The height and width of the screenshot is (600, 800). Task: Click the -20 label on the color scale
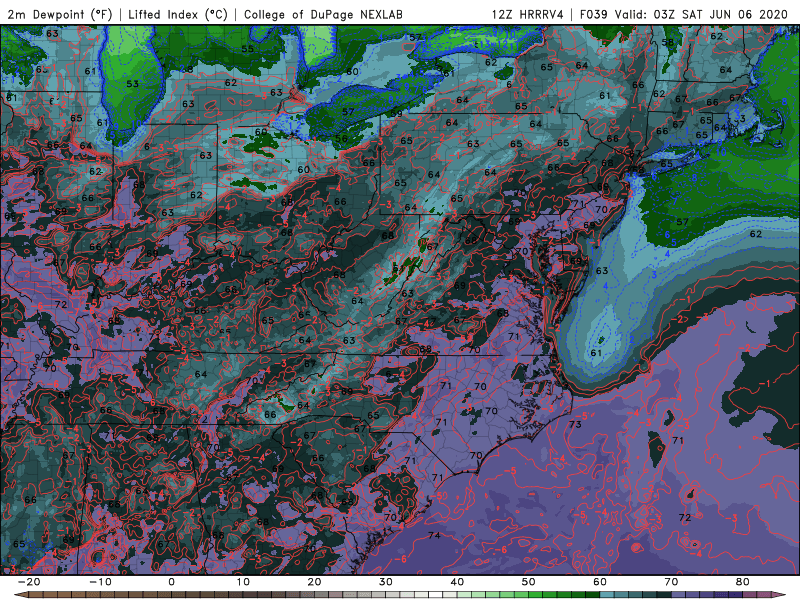click(29, 582)
